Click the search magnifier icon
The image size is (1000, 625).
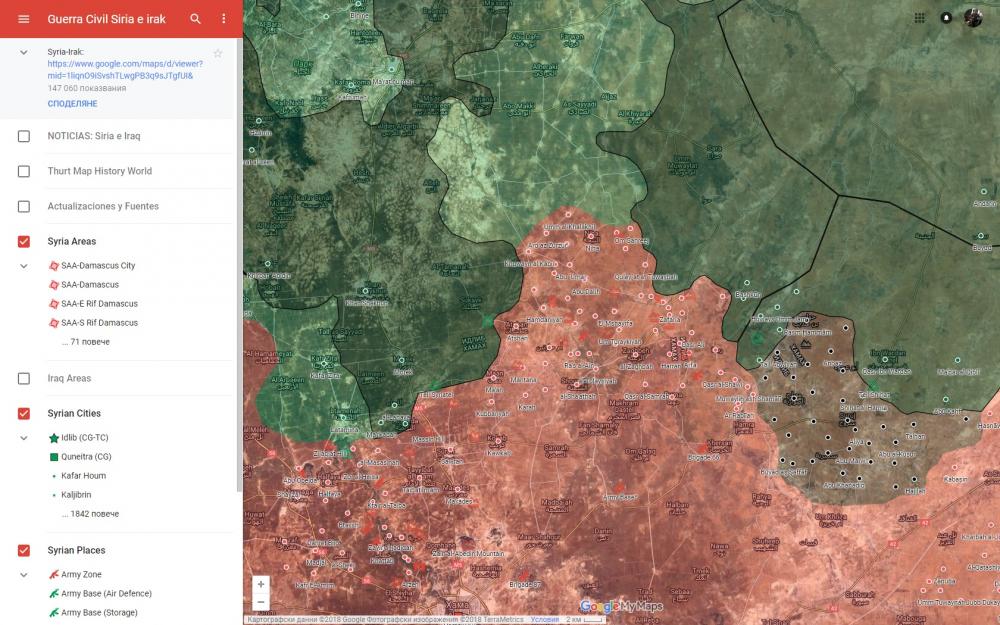click(196, 19)
